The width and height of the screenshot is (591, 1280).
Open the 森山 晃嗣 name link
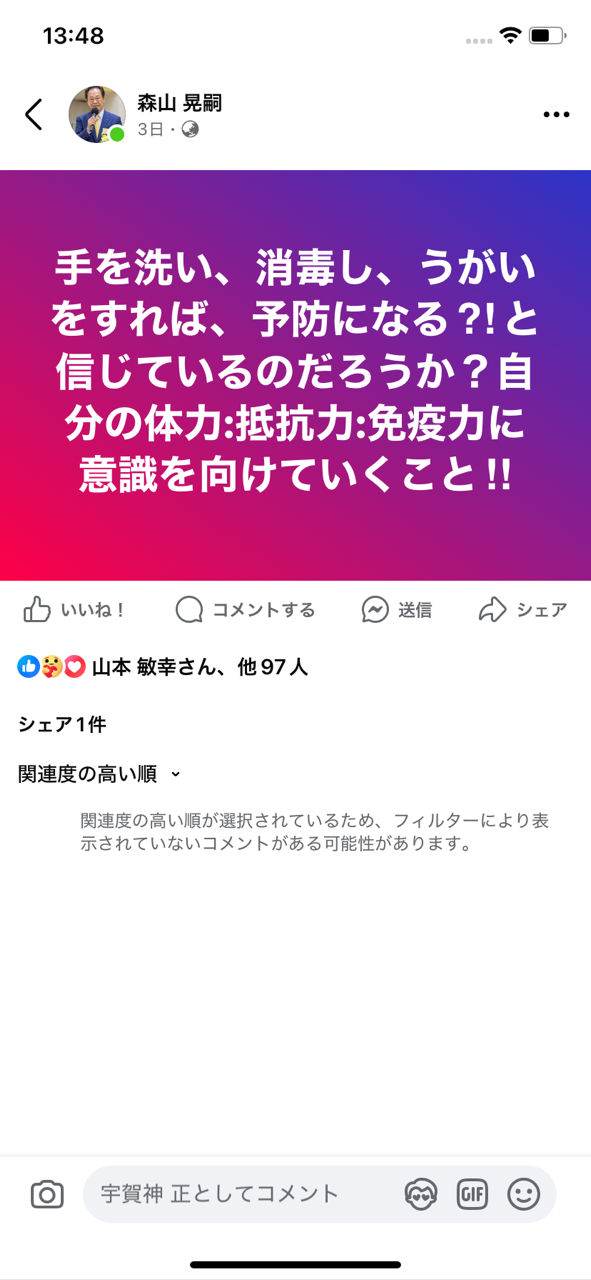pyautogui.click(x=179, y=103)
